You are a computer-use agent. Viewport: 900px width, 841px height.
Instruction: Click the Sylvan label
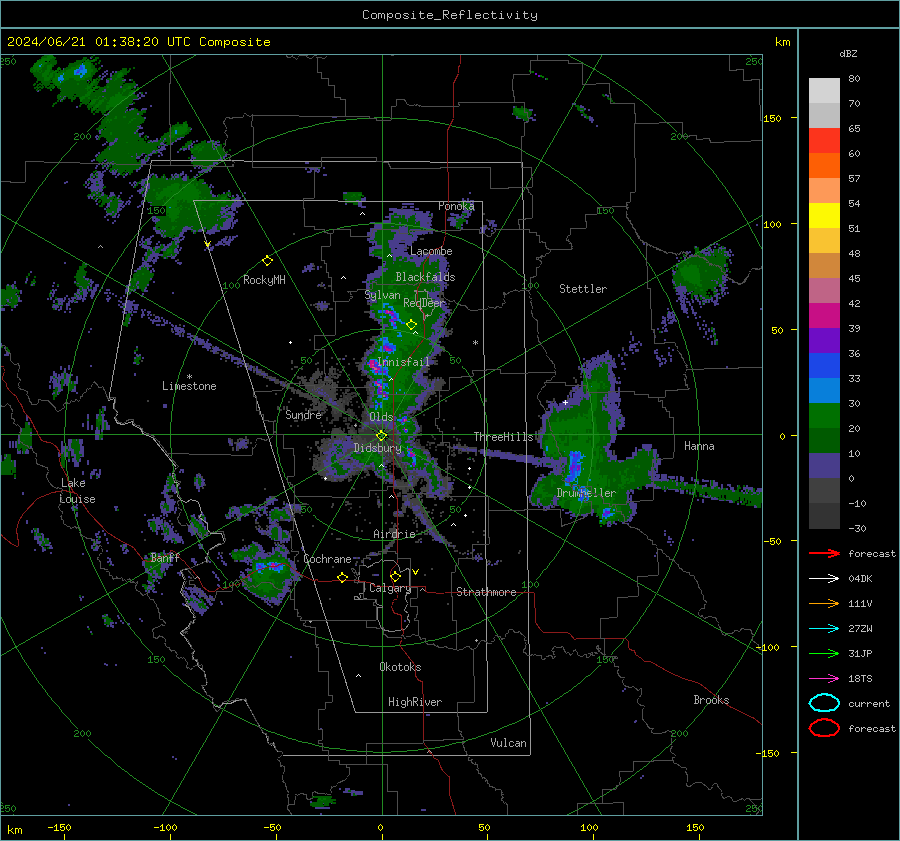tap(382, 295)
